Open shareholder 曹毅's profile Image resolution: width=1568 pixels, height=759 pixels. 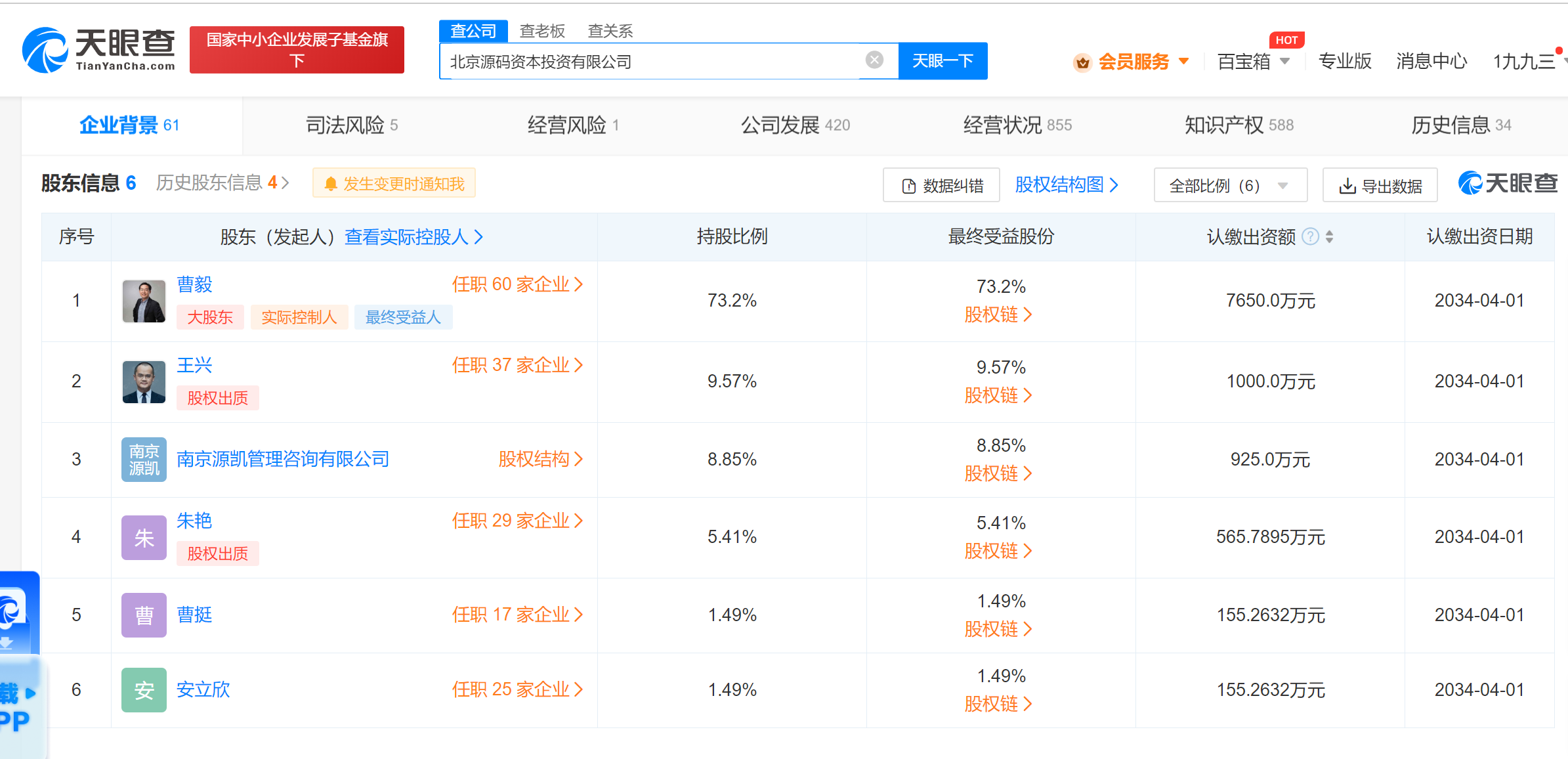(194, 284)
